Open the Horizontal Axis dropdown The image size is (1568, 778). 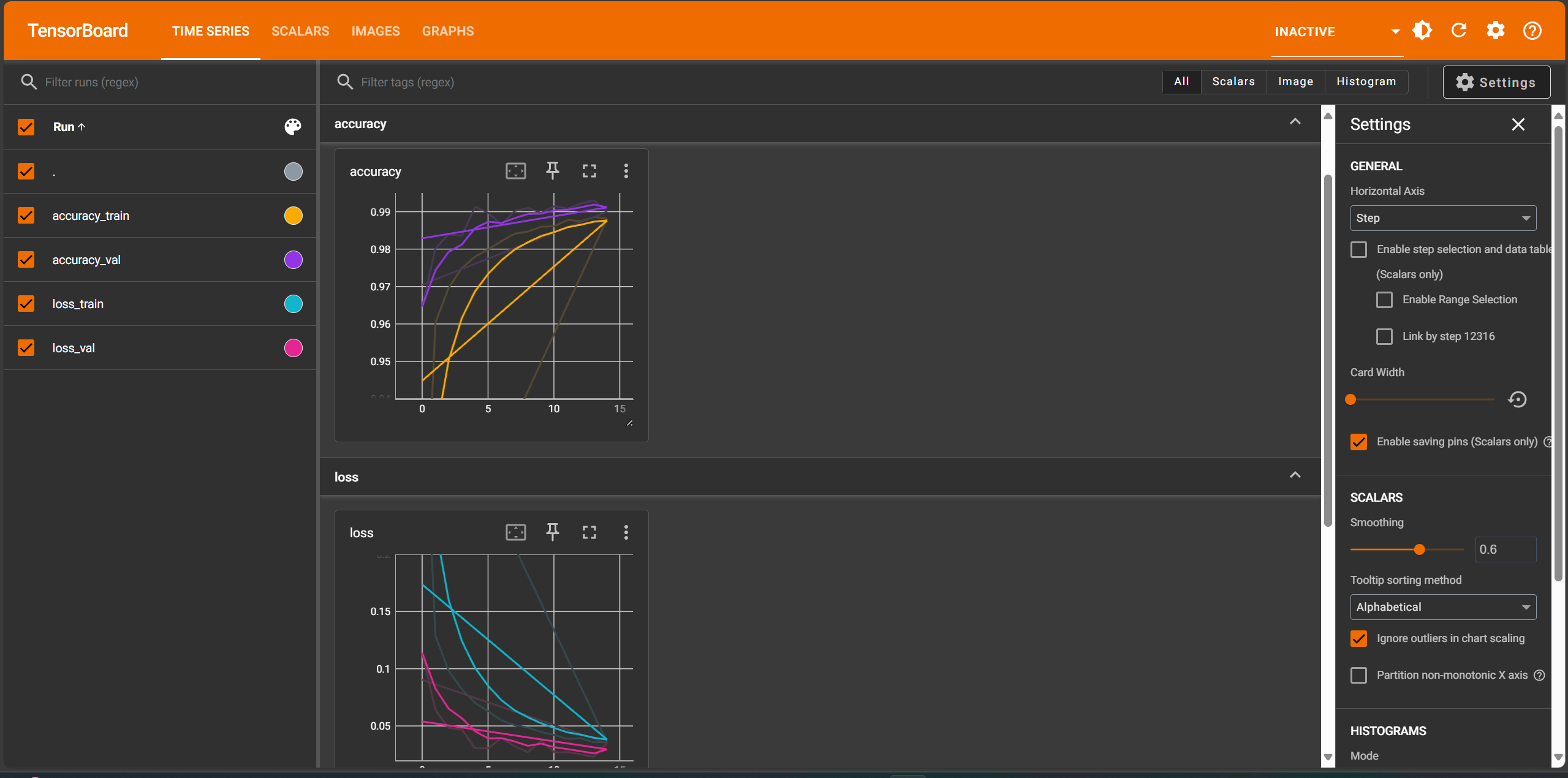click(1442, 217)
